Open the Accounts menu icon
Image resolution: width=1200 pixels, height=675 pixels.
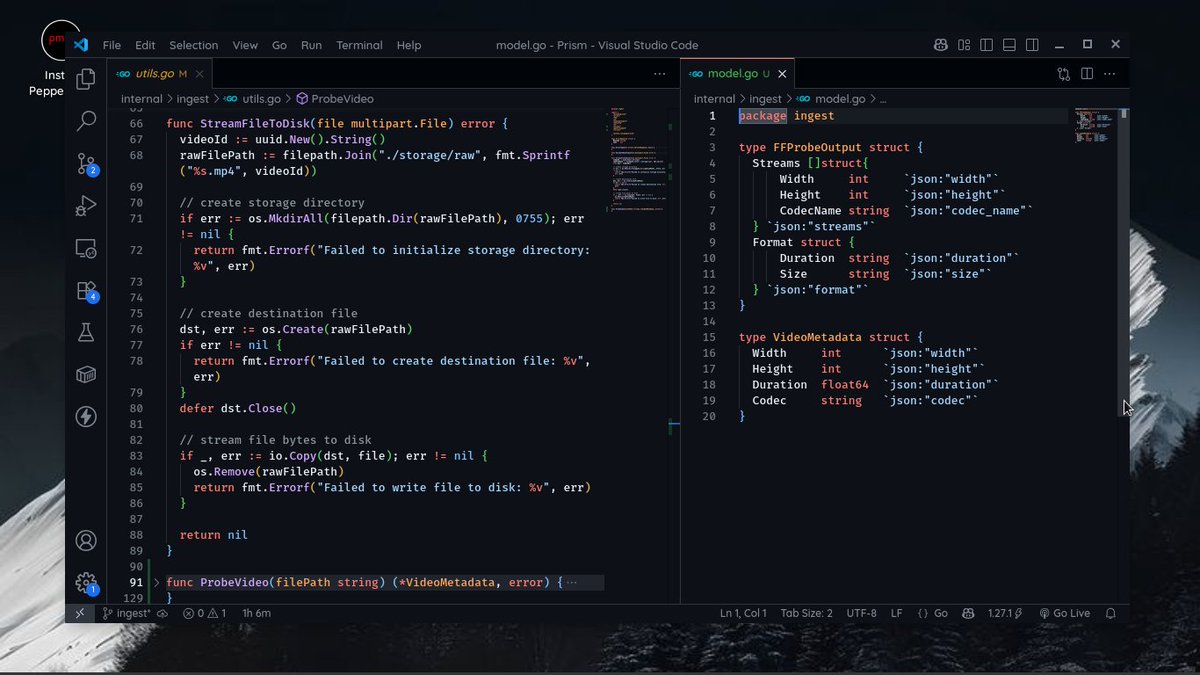tap(86, 541)
